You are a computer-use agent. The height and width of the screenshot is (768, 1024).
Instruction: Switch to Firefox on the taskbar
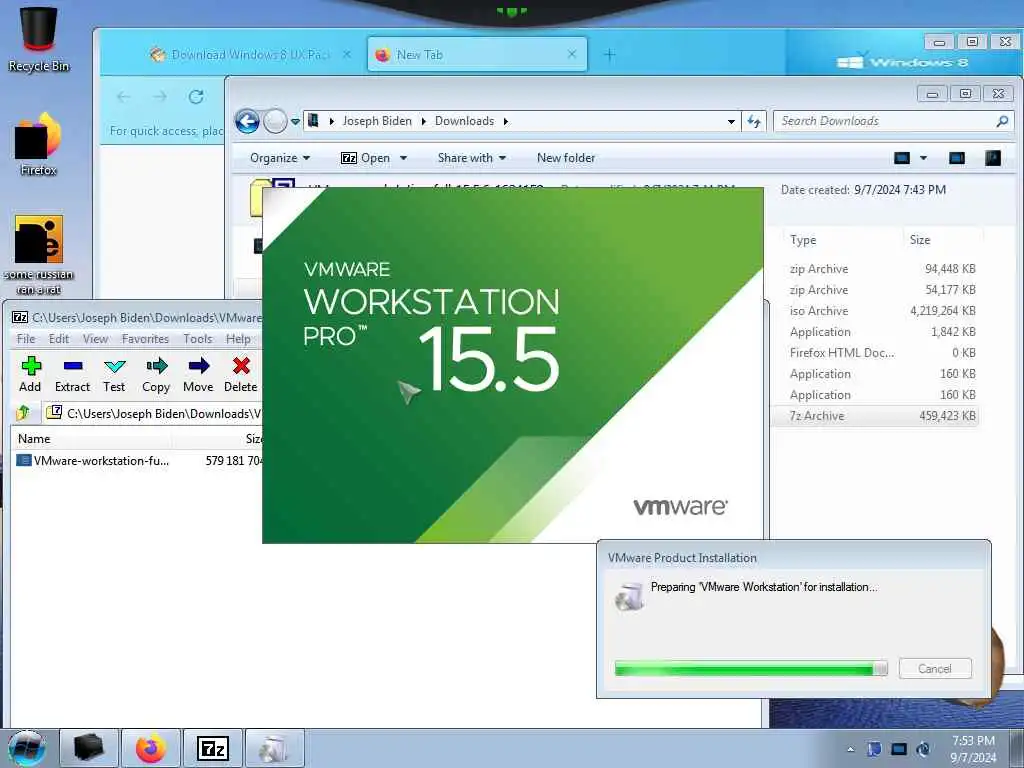(151, 748)
